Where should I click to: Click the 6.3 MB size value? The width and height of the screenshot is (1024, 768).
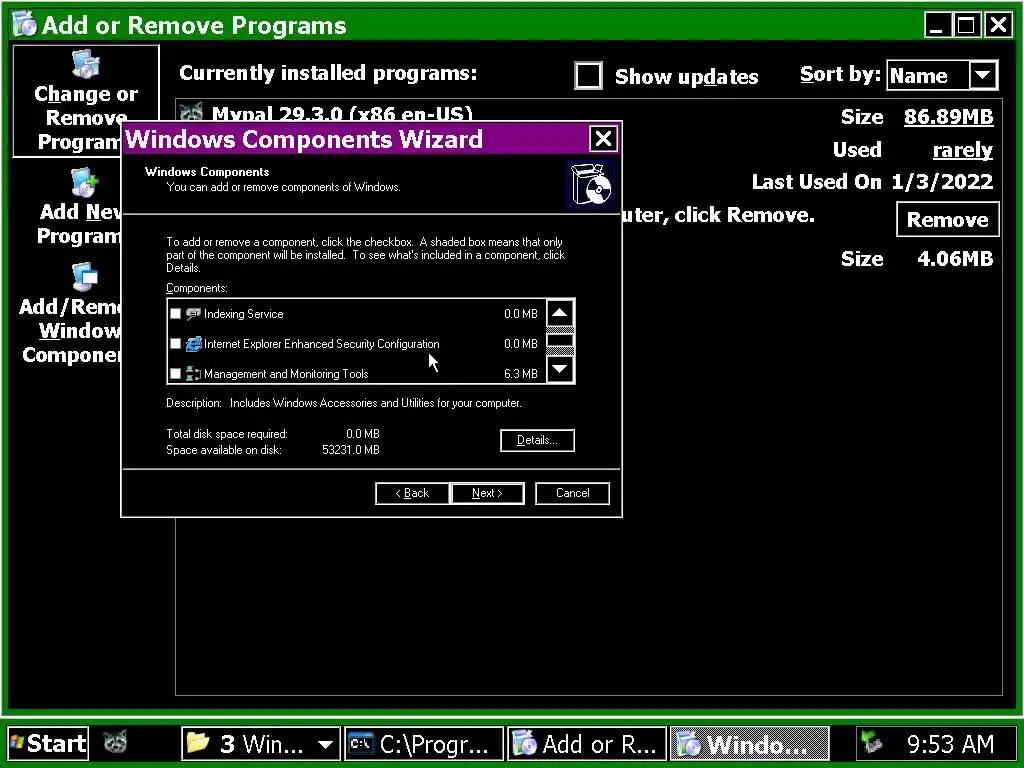(520, 374)
